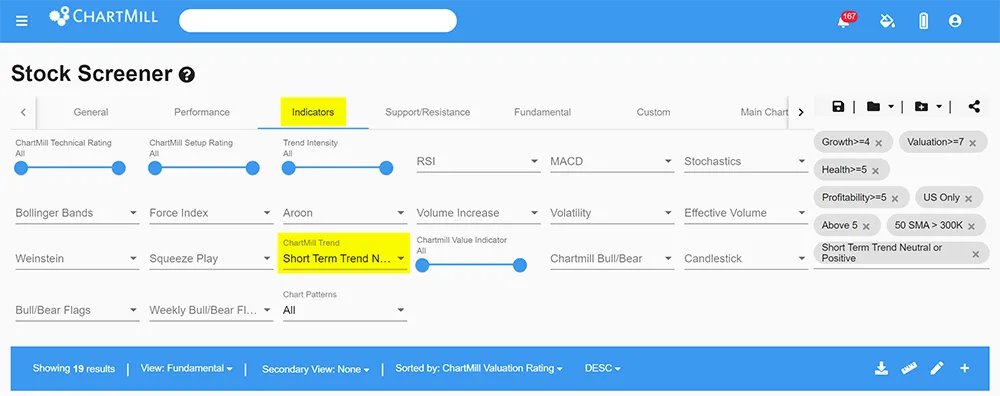
Task: Open notifications bell with 167 badge
Action: 846,20
